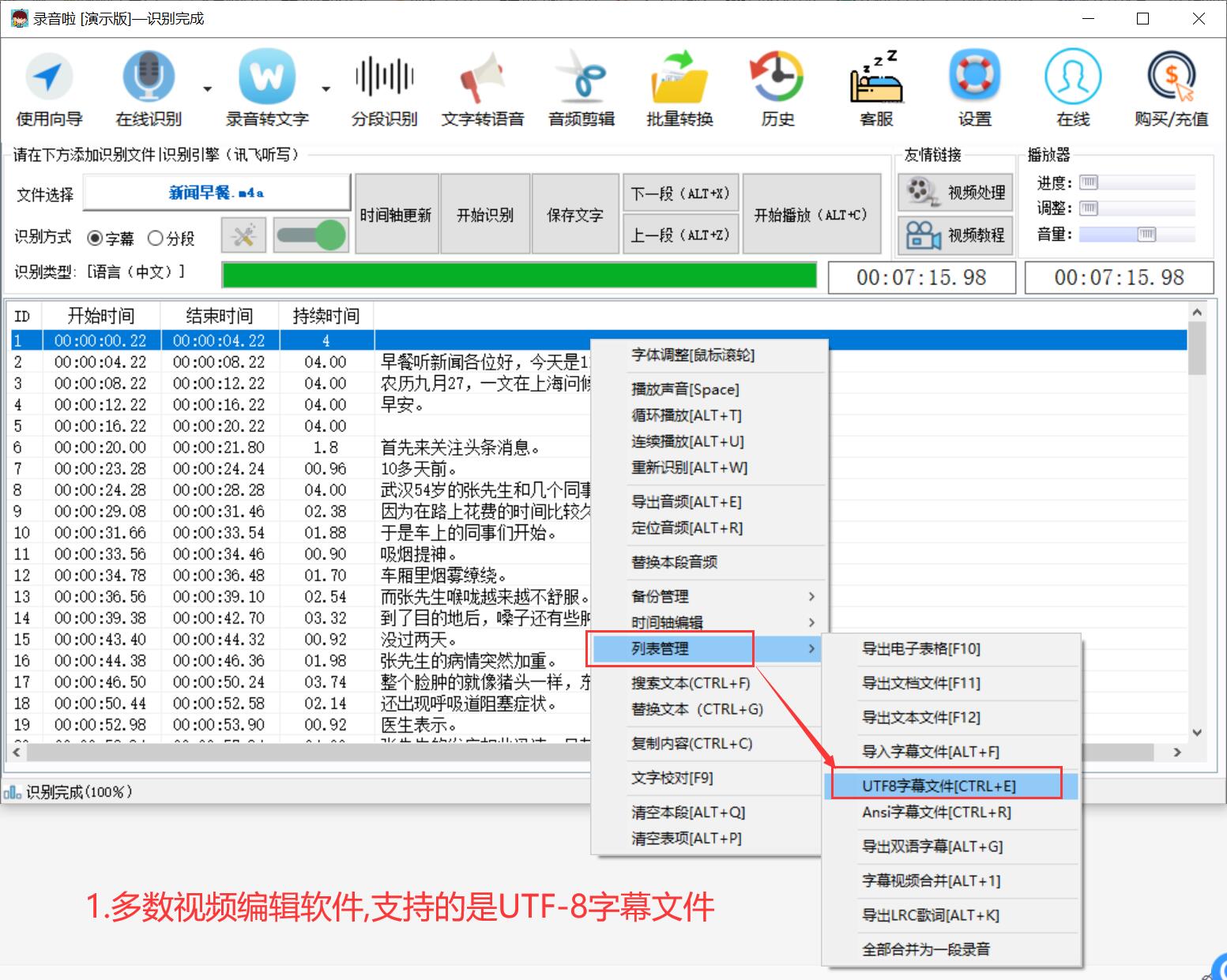Select 导出电子表格[F10]
Image resolution: width=1227 pixels, height=980 pixels.
951,648
